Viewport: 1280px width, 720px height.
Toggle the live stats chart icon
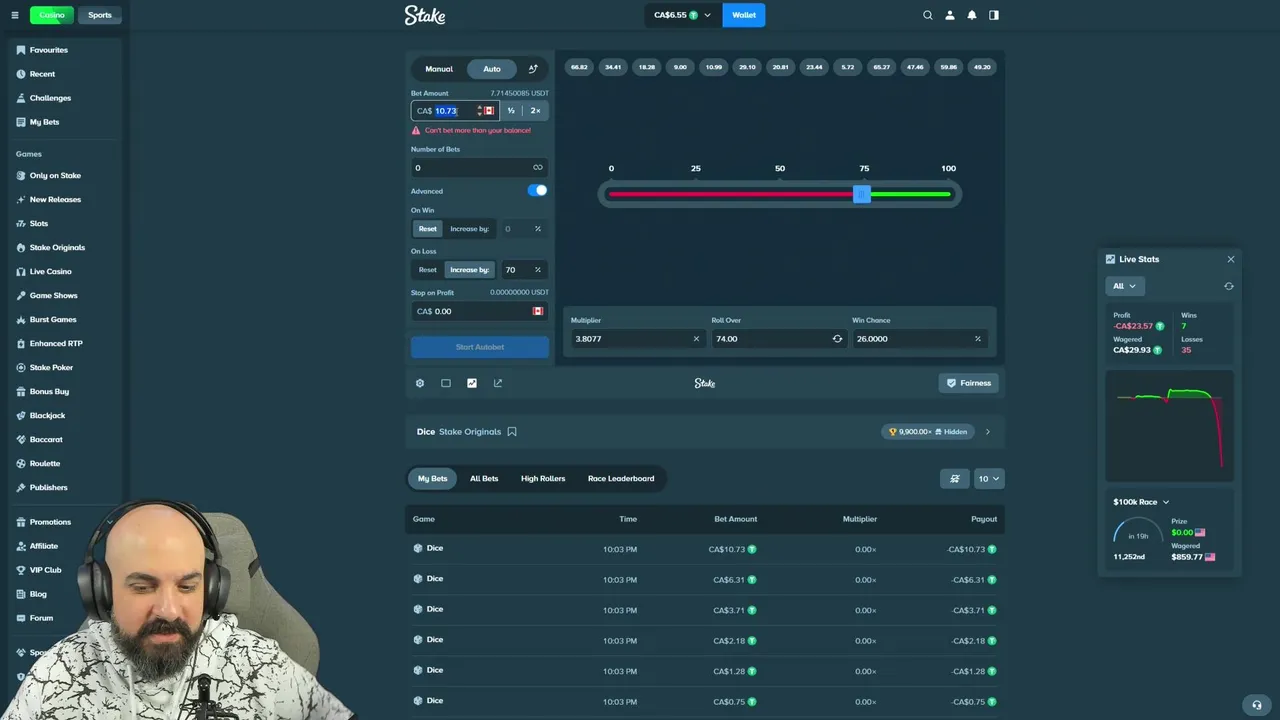(472, 383)
